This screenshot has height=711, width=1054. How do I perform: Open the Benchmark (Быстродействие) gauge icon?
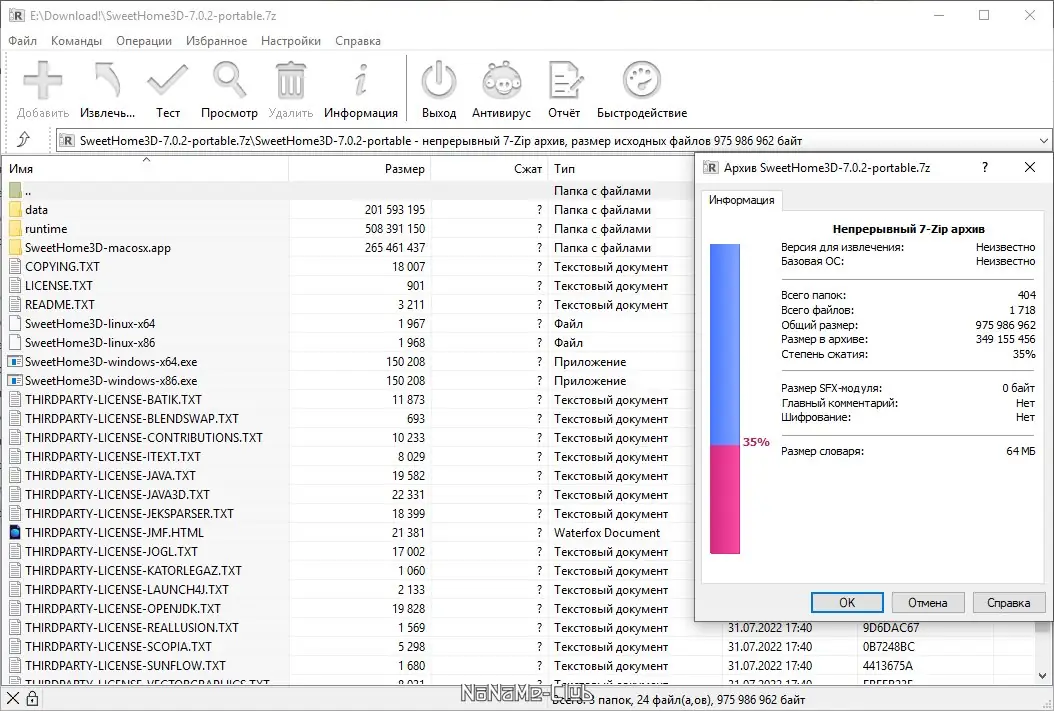(x=642, y=80)
